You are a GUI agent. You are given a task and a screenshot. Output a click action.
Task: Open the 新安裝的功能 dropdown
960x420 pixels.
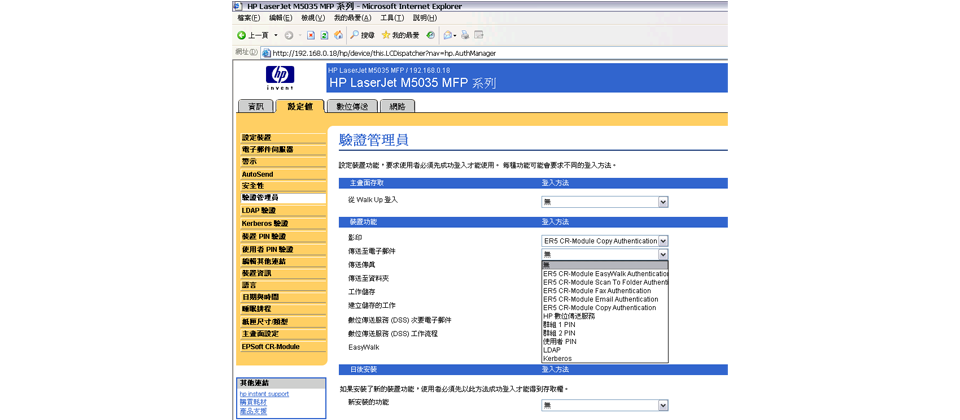[x=605, y=405]
